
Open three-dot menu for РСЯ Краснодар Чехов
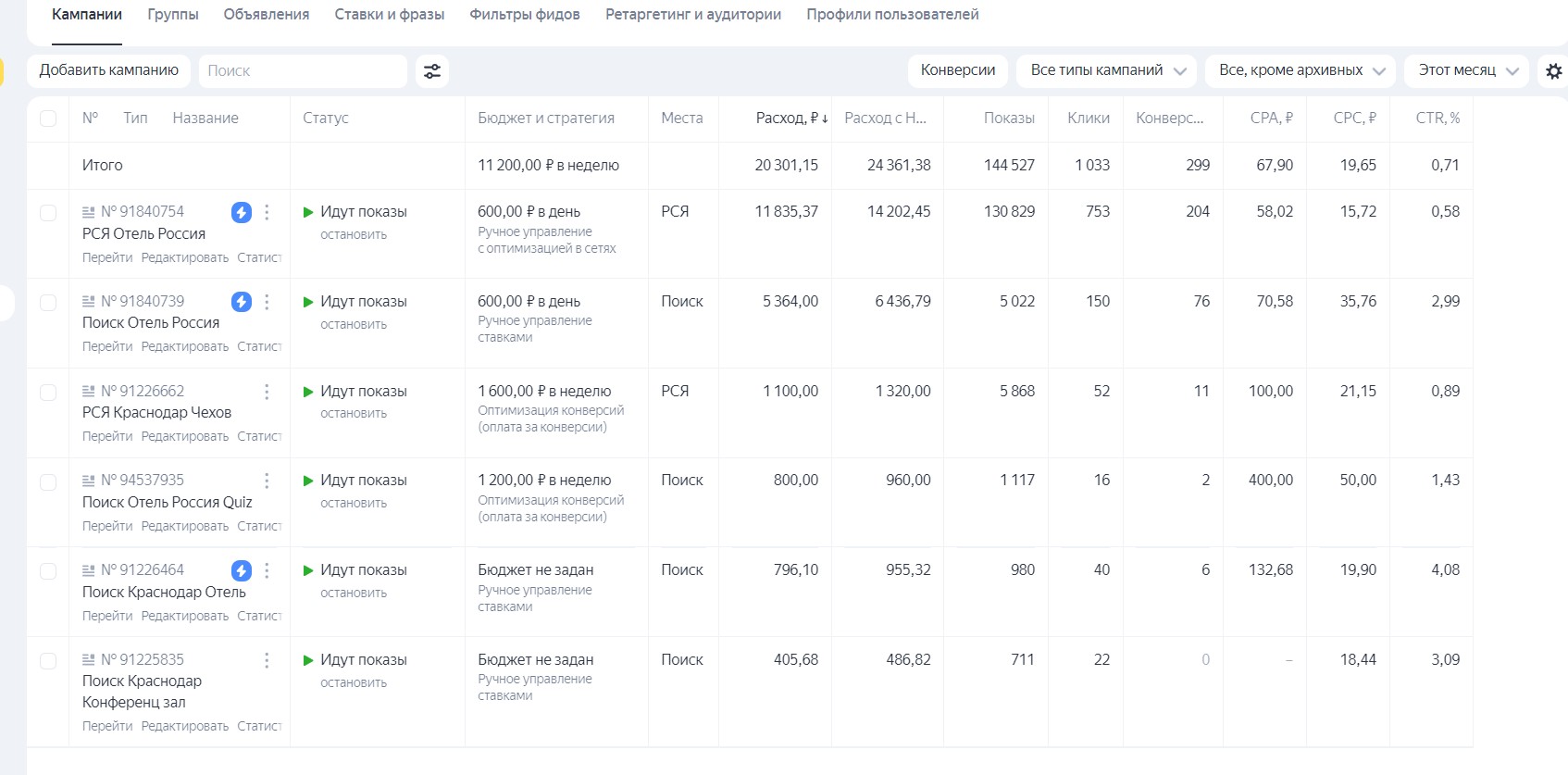click(x=267, y=392)
